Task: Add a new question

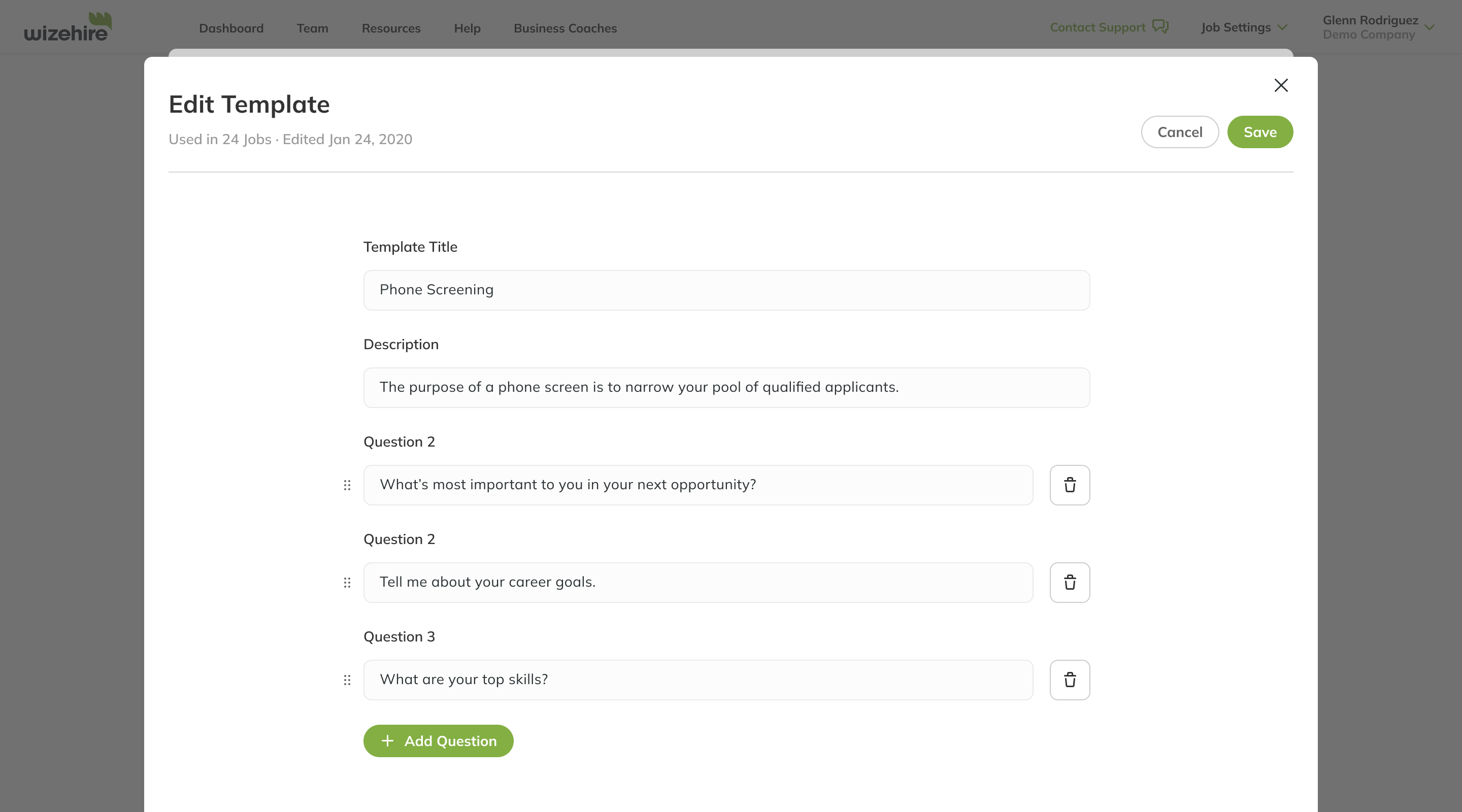Action: coord(438,740)
